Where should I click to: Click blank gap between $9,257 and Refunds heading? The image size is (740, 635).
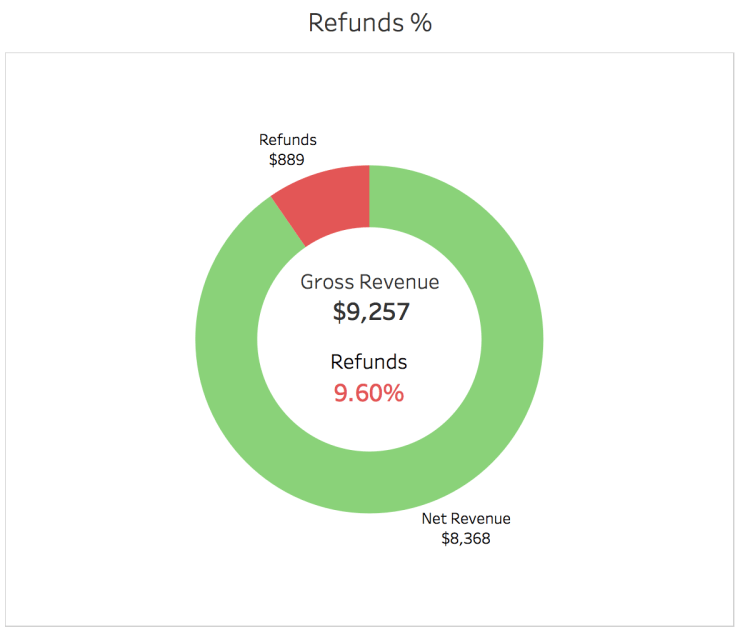(x=369, y=337)
